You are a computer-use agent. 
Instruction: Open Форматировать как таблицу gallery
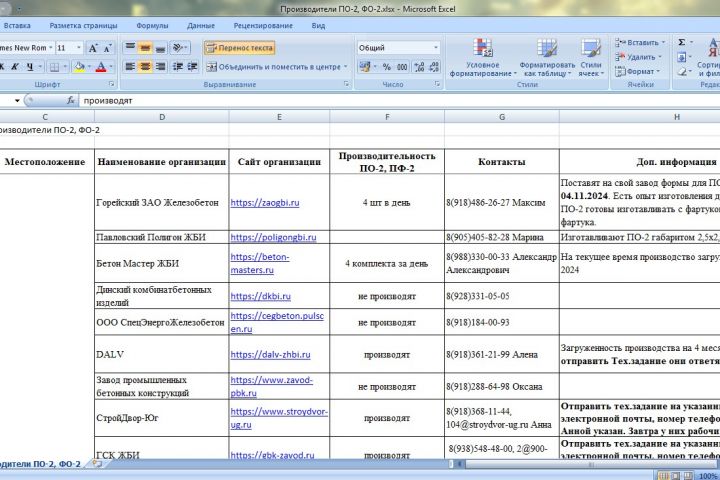coord(547,57)
